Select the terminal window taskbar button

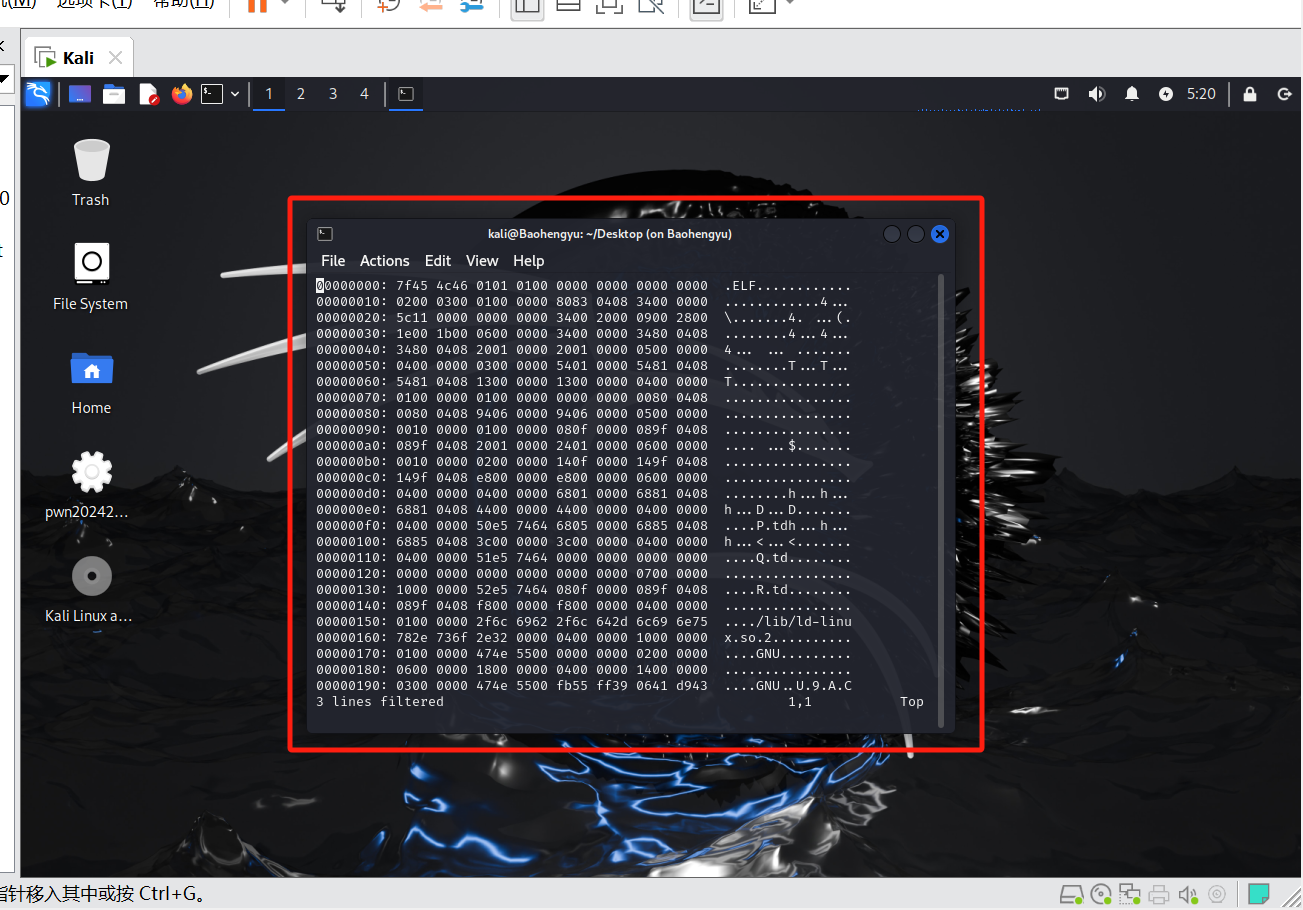405,94
